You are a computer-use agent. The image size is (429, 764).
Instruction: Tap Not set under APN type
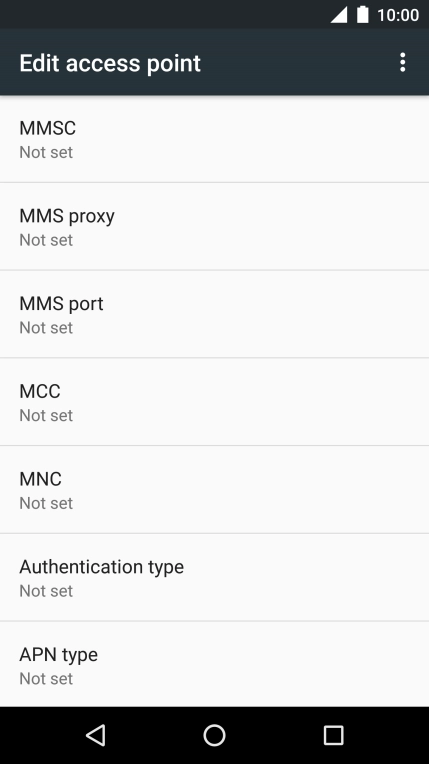tap(46, 679)
